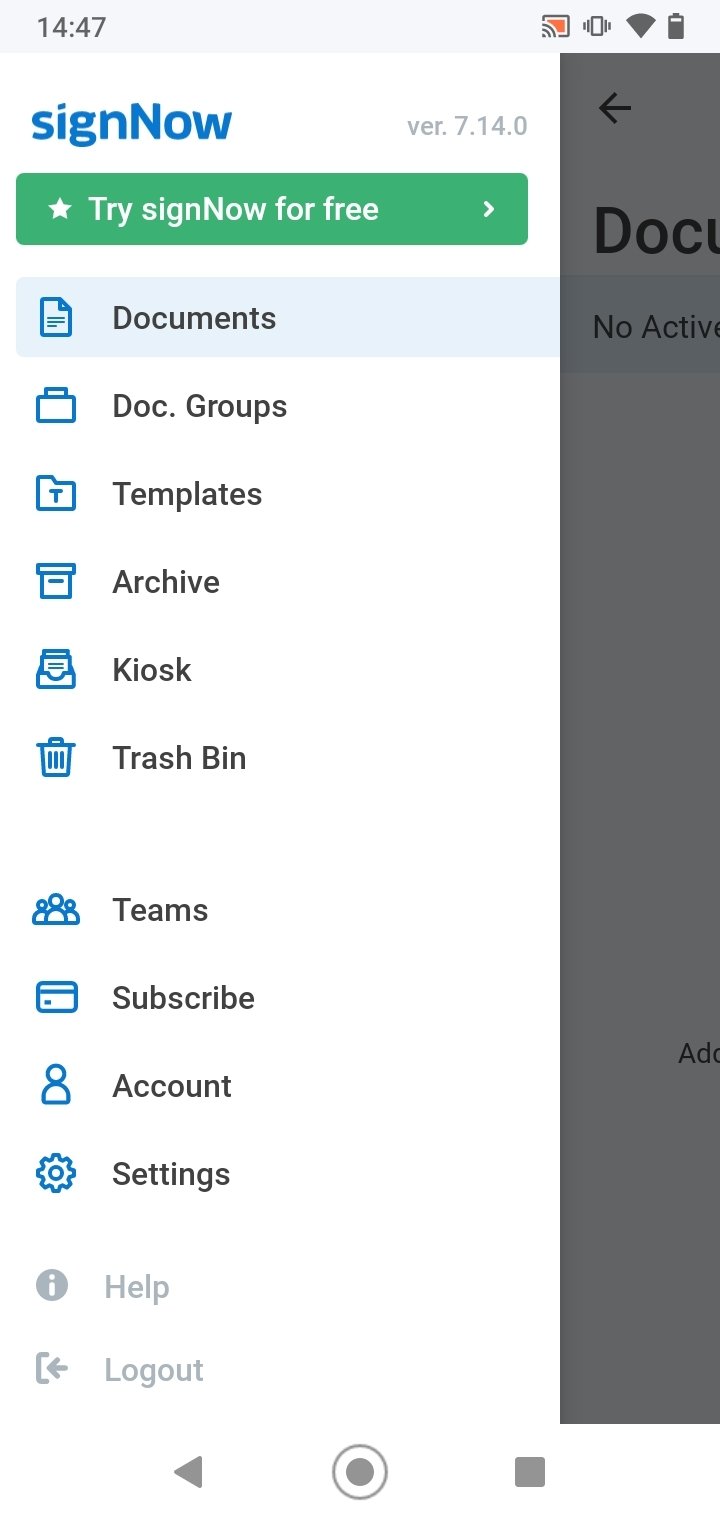
Task: Click the Doc. Groups briefcase icon
Action: tap(56, 406)
